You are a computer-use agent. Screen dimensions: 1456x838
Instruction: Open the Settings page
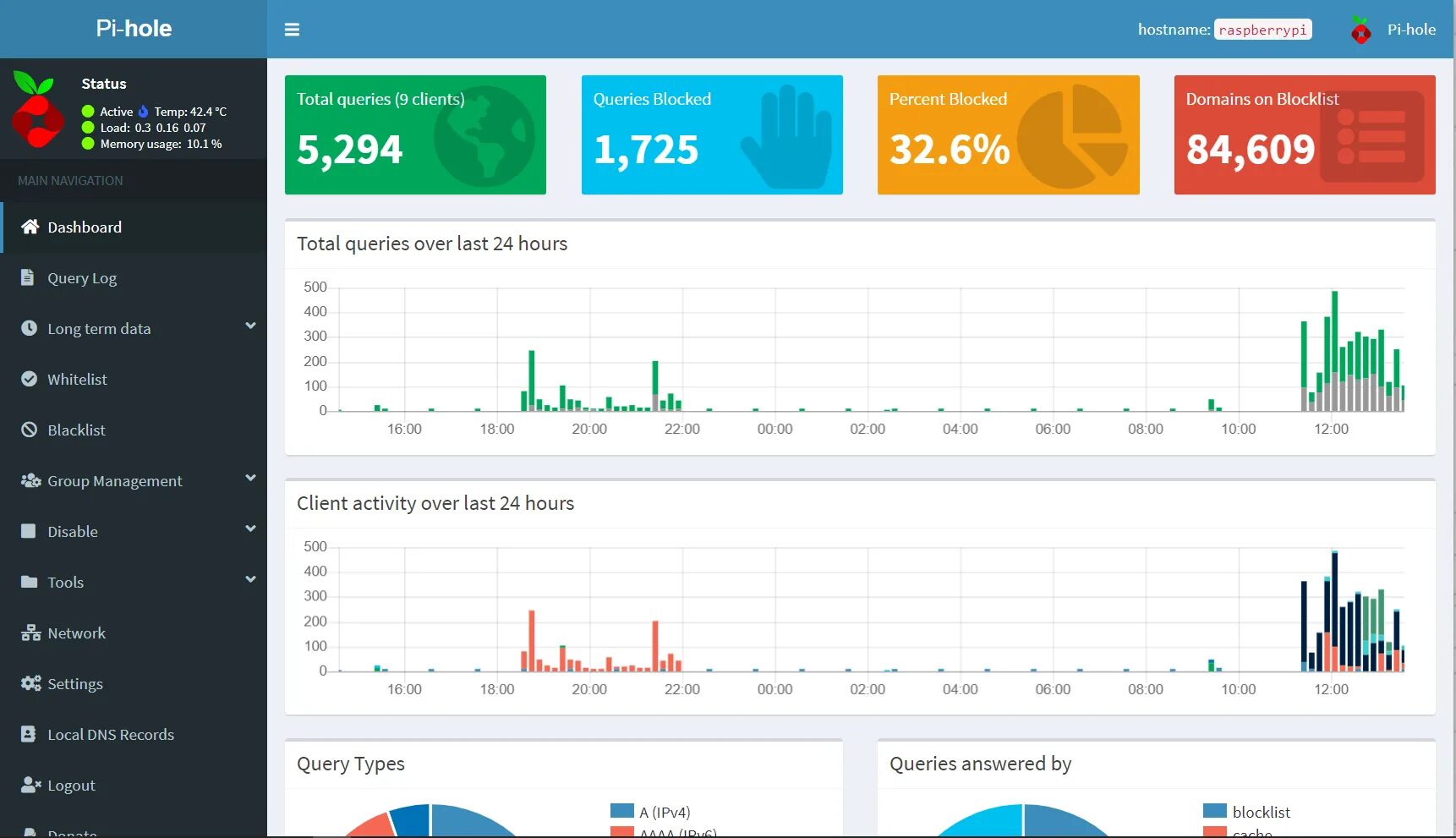click(x=134, y=683)
